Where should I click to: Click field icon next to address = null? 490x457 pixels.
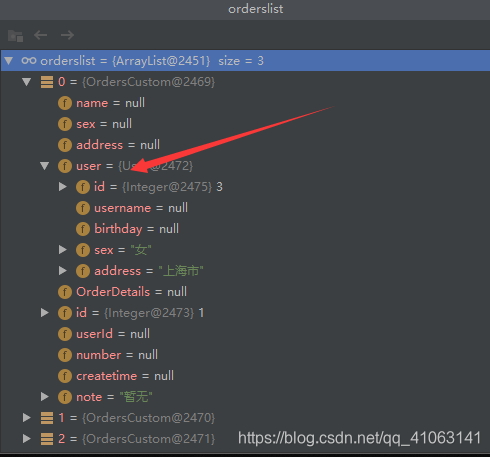(x=65, y=145)
